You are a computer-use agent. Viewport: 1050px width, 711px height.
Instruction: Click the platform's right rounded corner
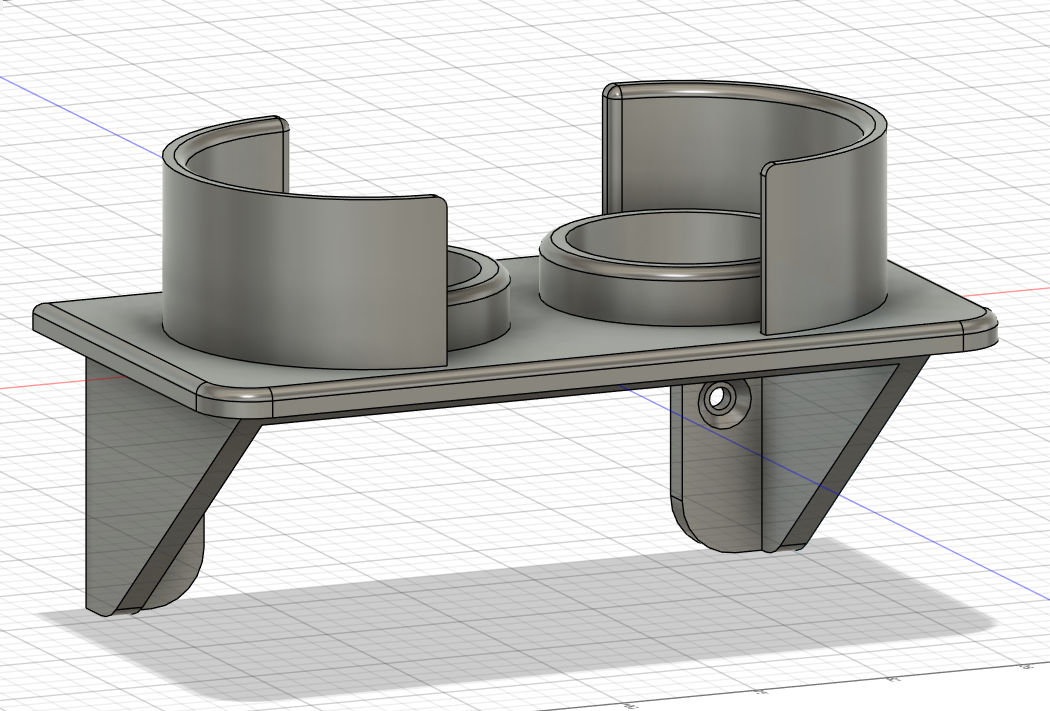coord(980,331)
